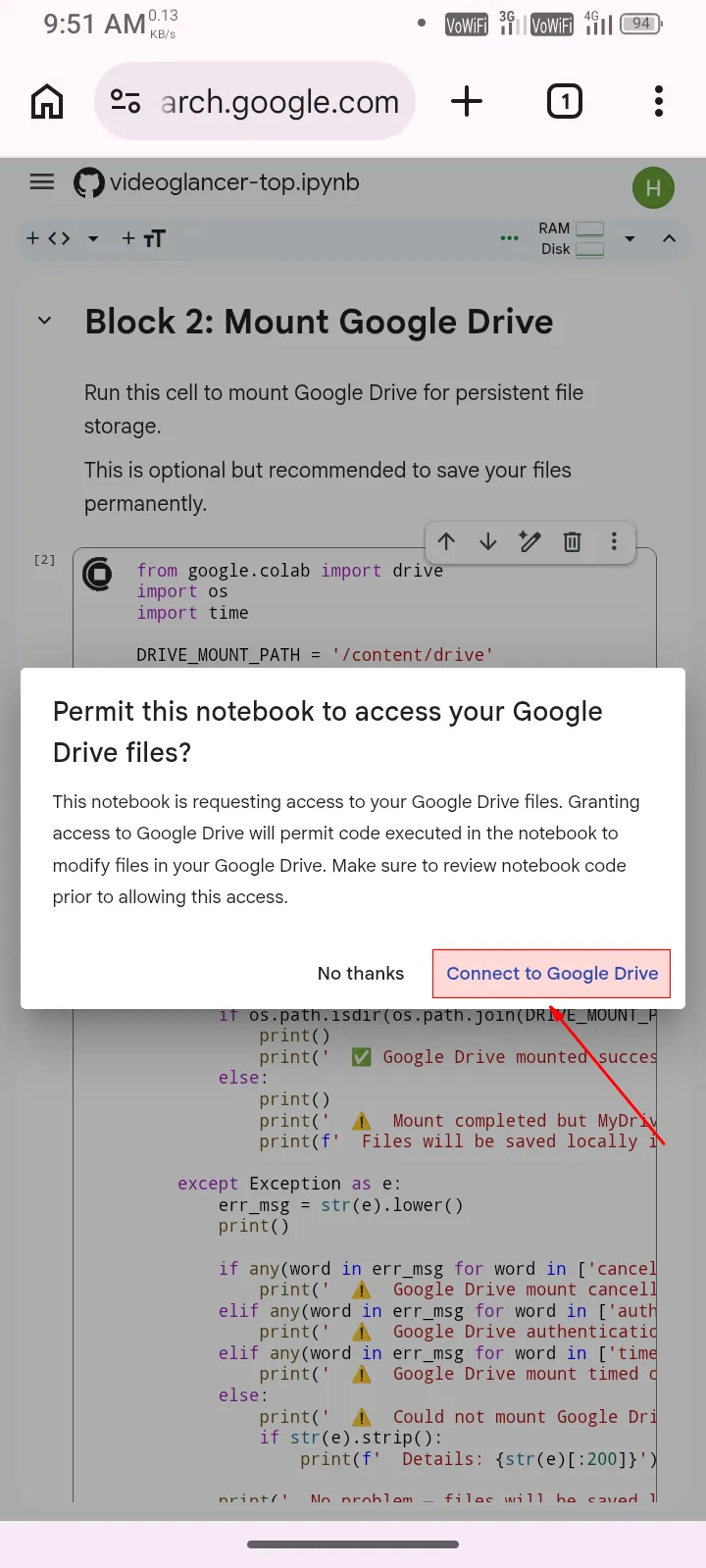Open a new browser tab with plus
706x1568 pixels.
[467, 101]
